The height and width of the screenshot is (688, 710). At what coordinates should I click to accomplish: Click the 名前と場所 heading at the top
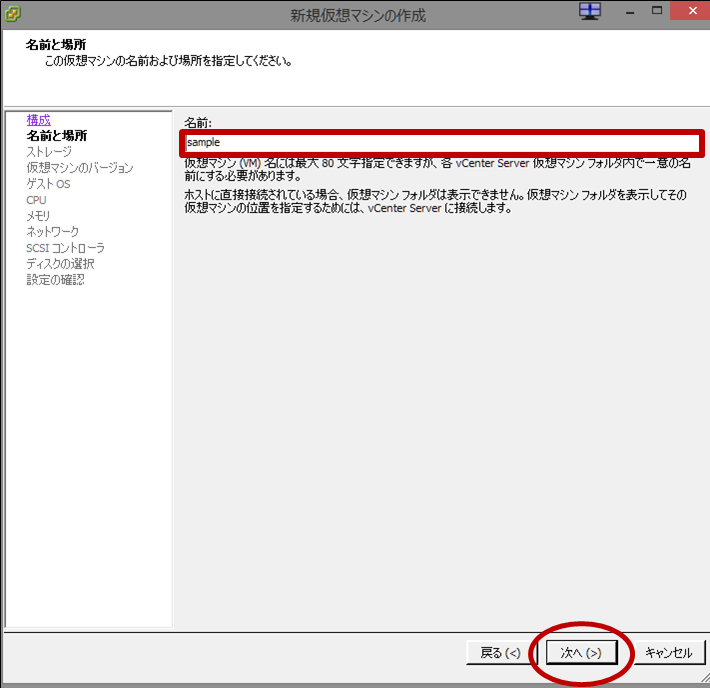click(x=56, y=44)
